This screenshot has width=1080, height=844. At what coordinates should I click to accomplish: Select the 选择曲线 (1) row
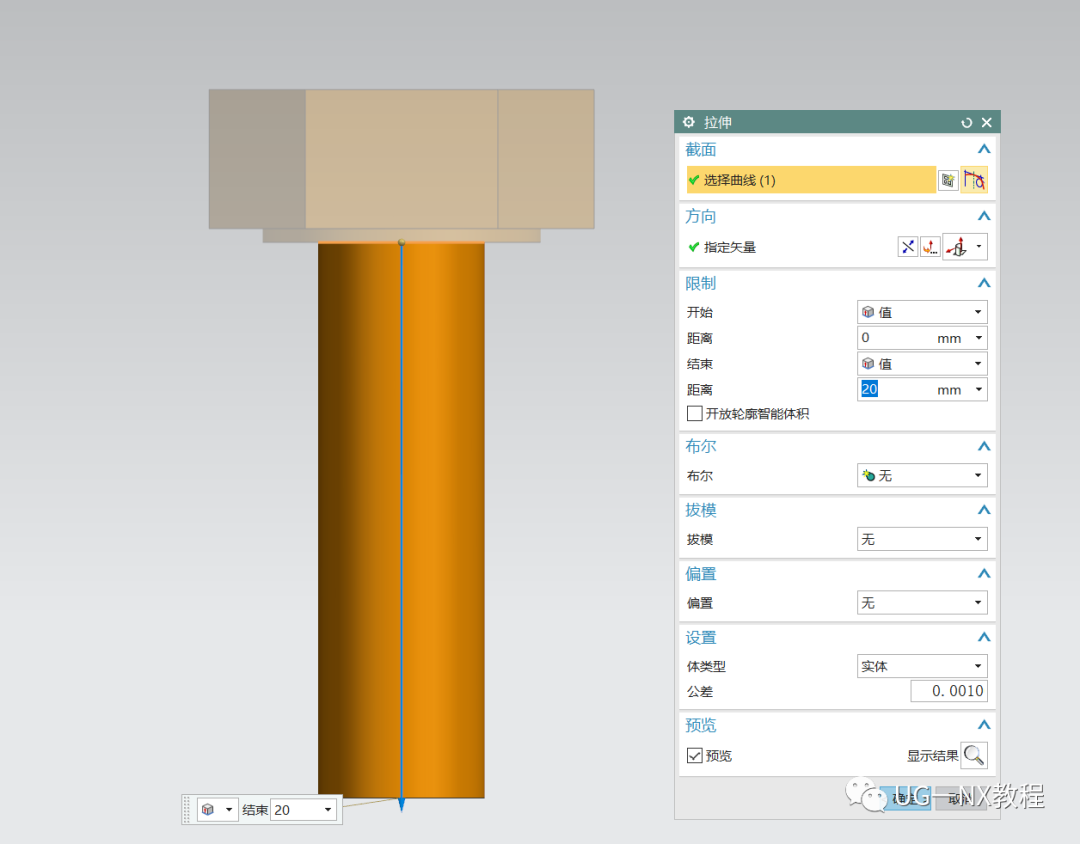point(811,180)
